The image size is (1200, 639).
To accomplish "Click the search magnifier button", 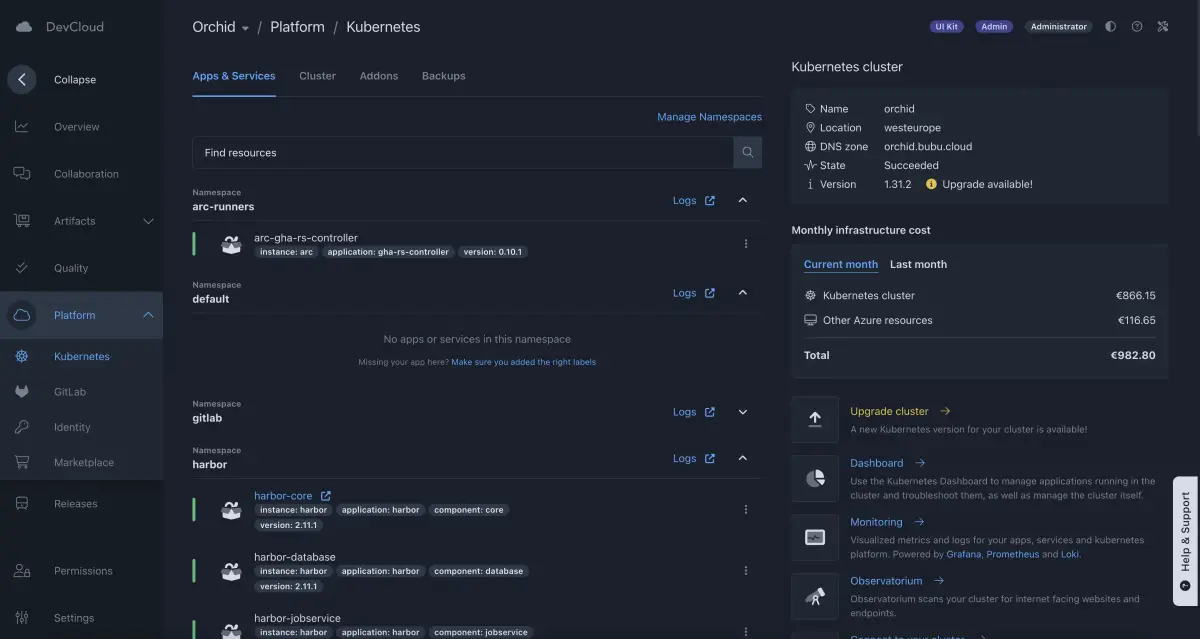I will point(747,153).
